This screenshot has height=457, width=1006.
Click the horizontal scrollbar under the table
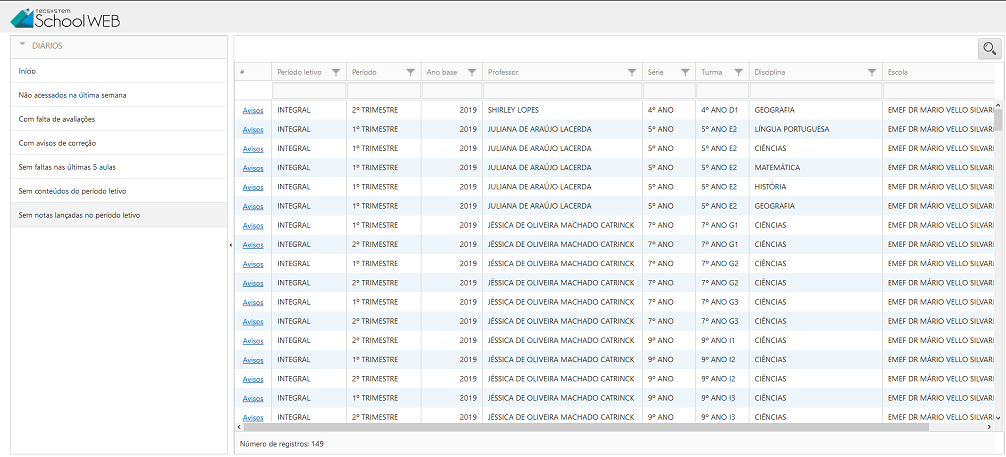(x=600, y=427)
